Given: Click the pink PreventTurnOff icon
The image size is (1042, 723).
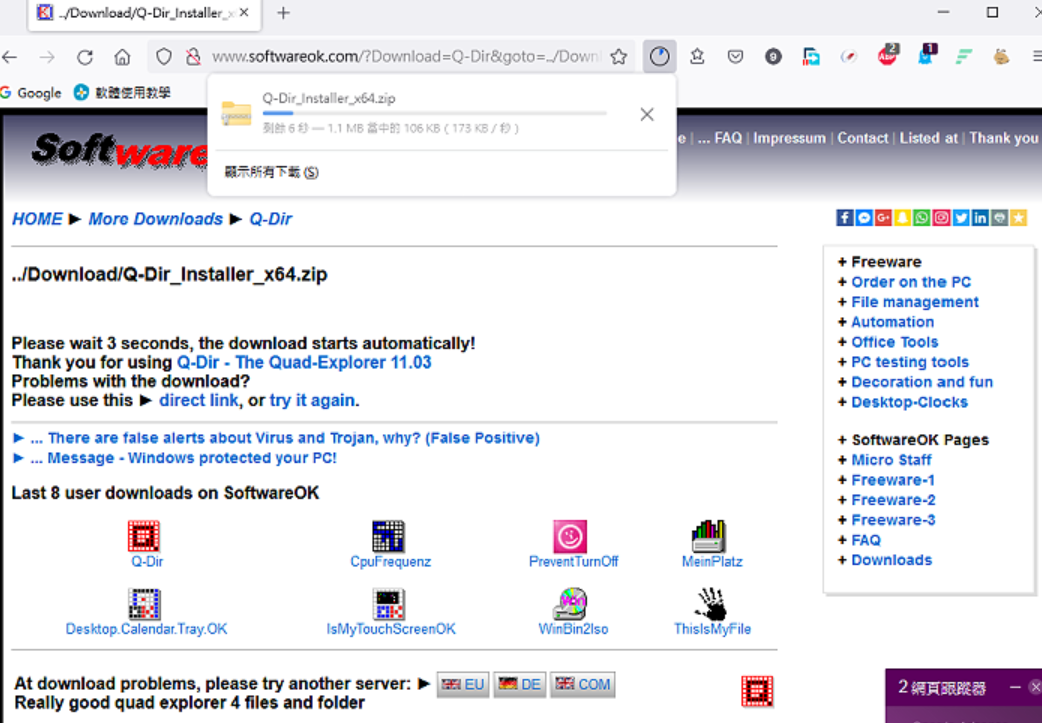Looking at the screenshot, I should 570,536.
